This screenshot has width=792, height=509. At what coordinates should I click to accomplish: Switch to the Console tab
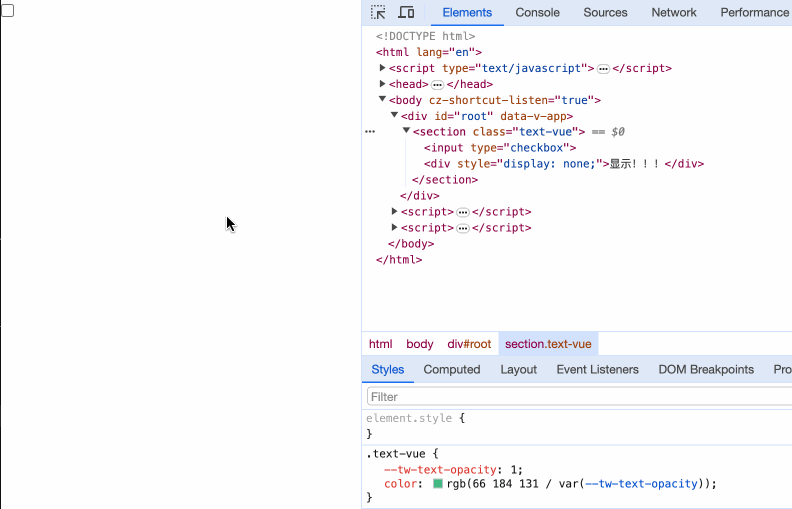pos(537,13)
